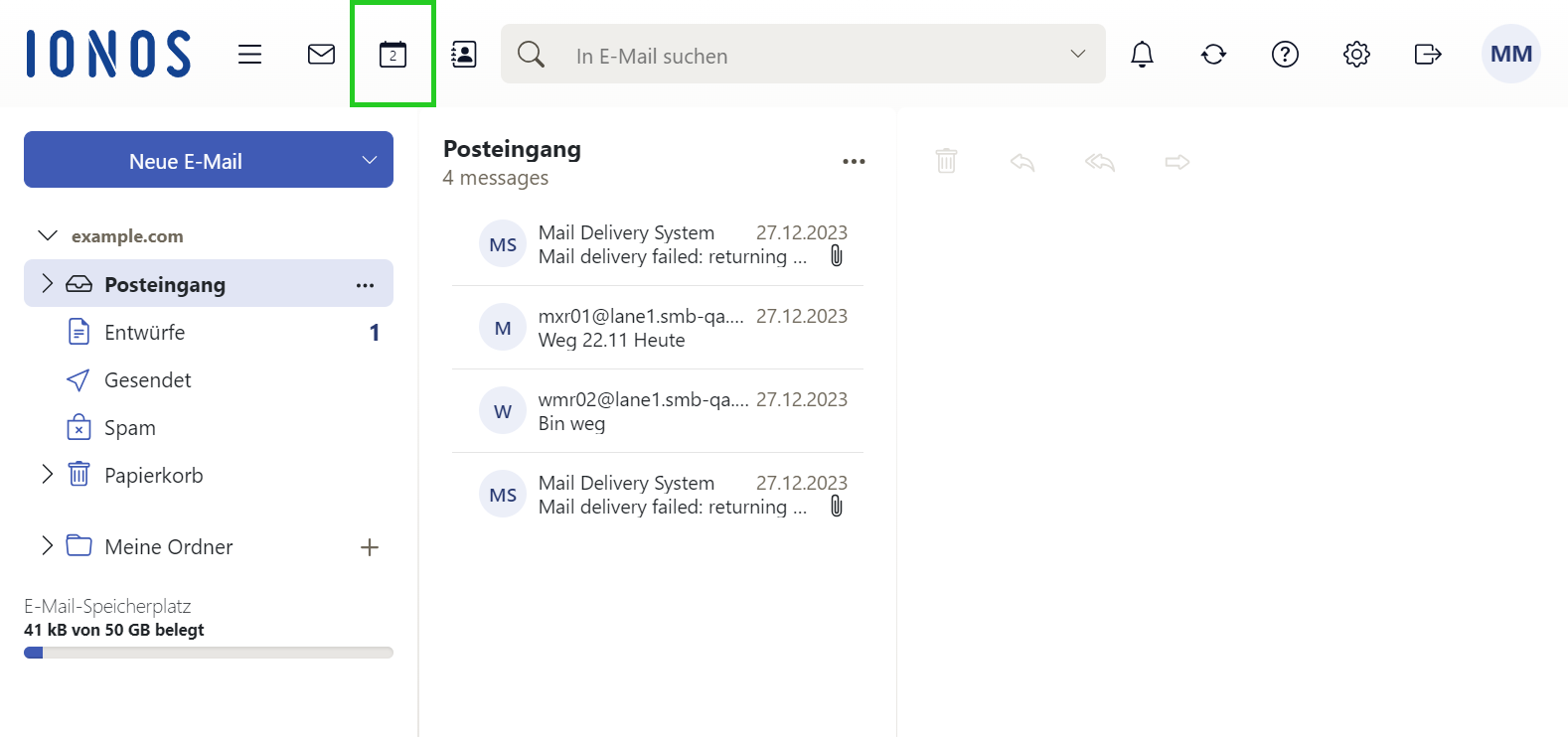This screenshot has height=737, width=1568.
Task: Refresh the mailbox with reload icon
Action: click(1213, 54)
